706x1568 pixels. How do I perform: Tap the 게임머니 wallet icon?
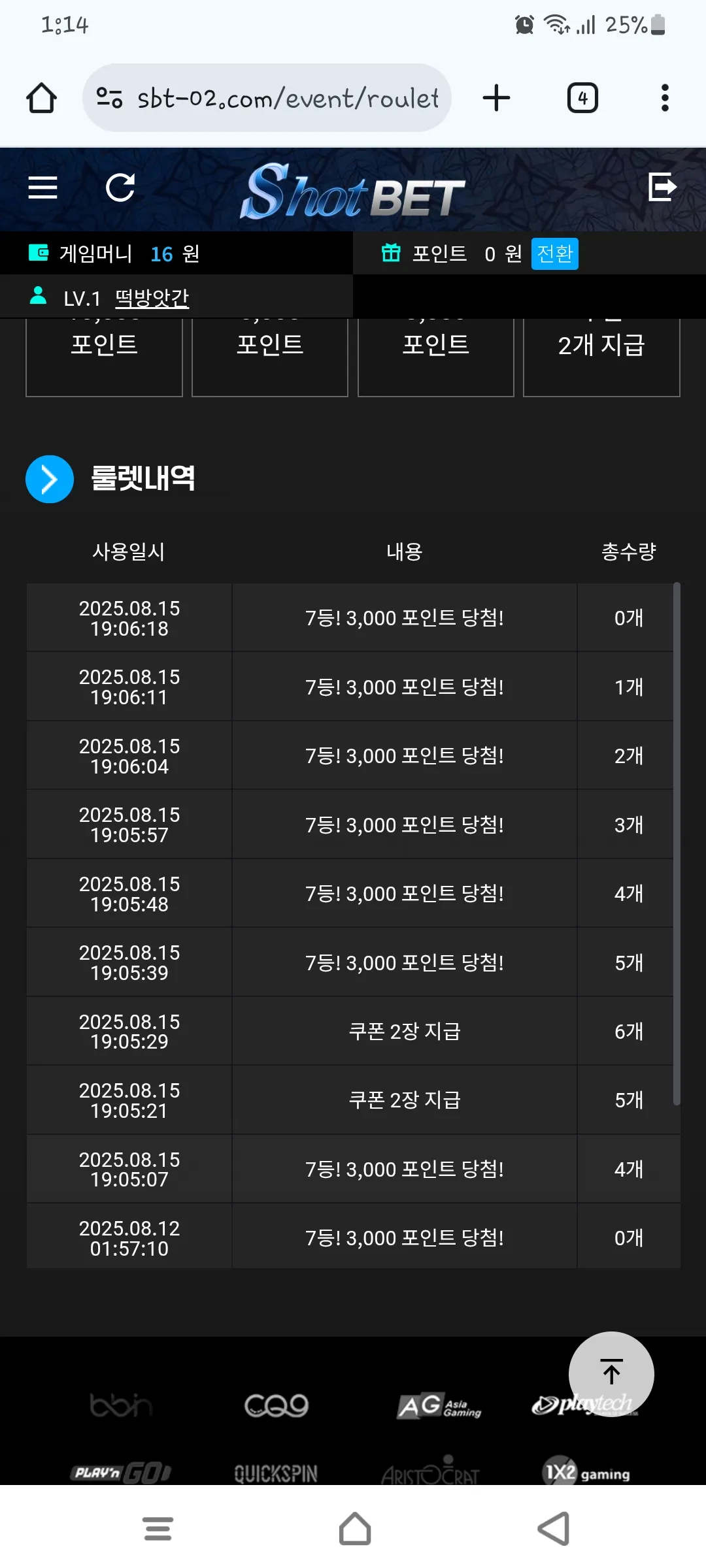39,253
